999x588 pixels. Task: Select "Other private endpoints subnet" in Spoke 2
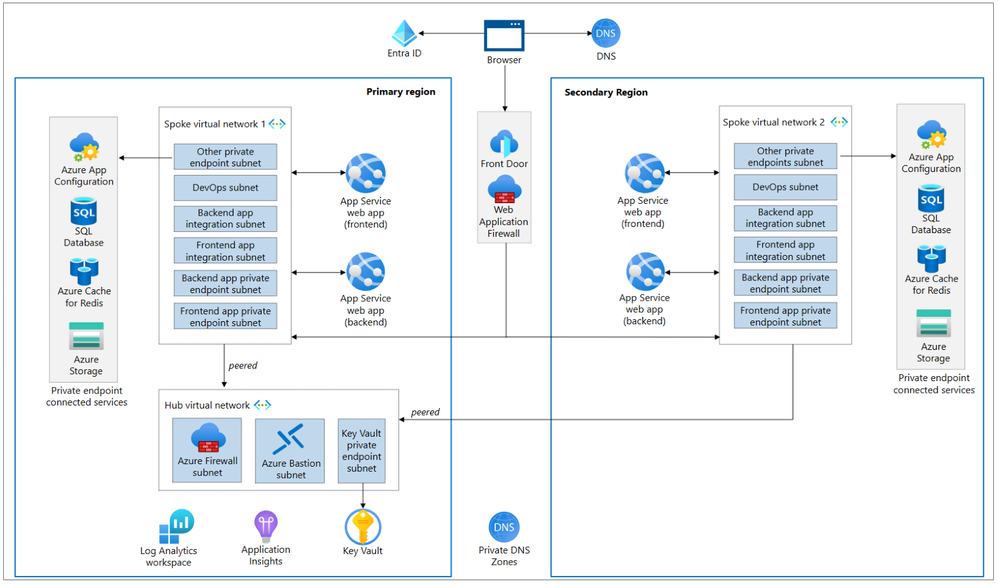coord(786,156)
